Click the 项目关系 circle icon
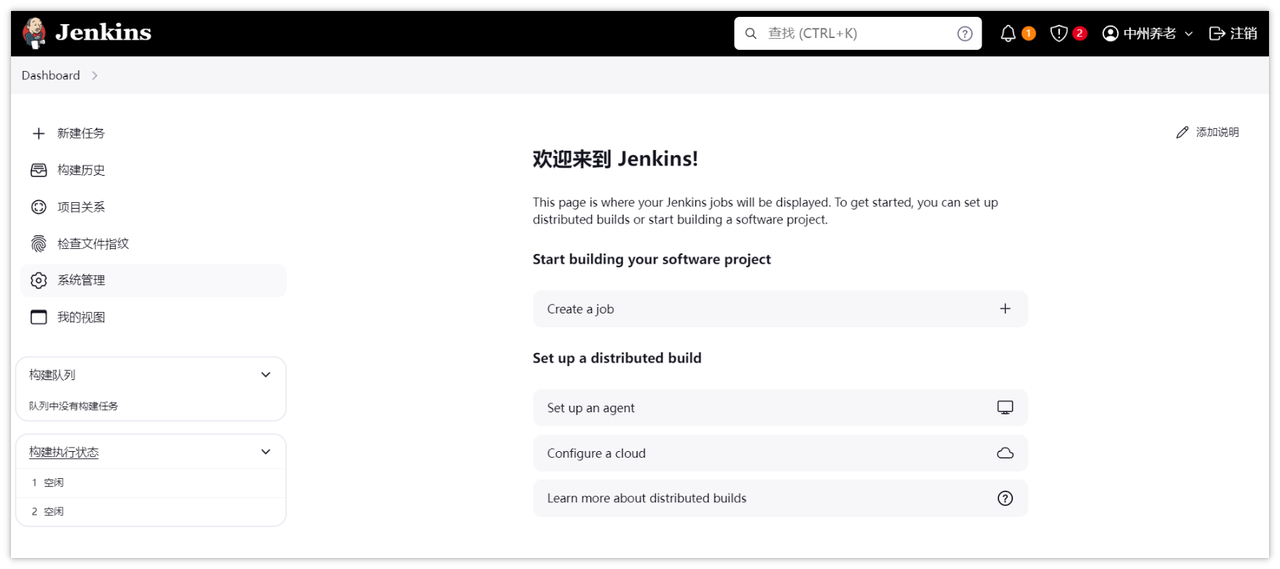The height and width of the screenshot is (569, 1280). [x=39, y=207]
